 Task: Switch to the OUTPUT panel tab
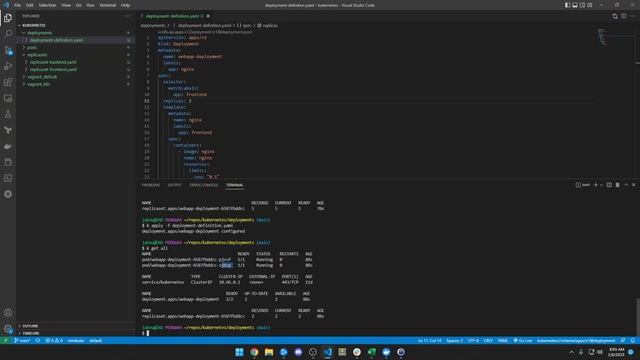pyautogui.click(x=174, y=185)
